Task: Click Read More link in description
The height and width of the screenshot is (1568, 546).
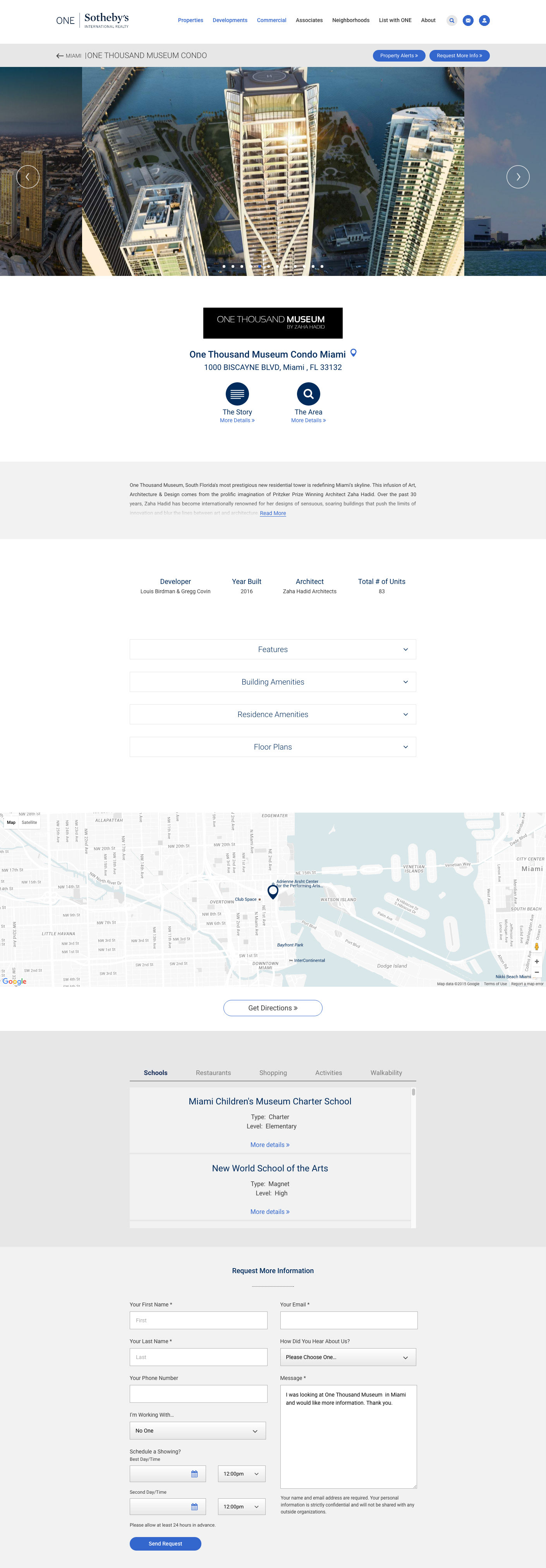Action: pyautogui.click(x=273, y=513)
